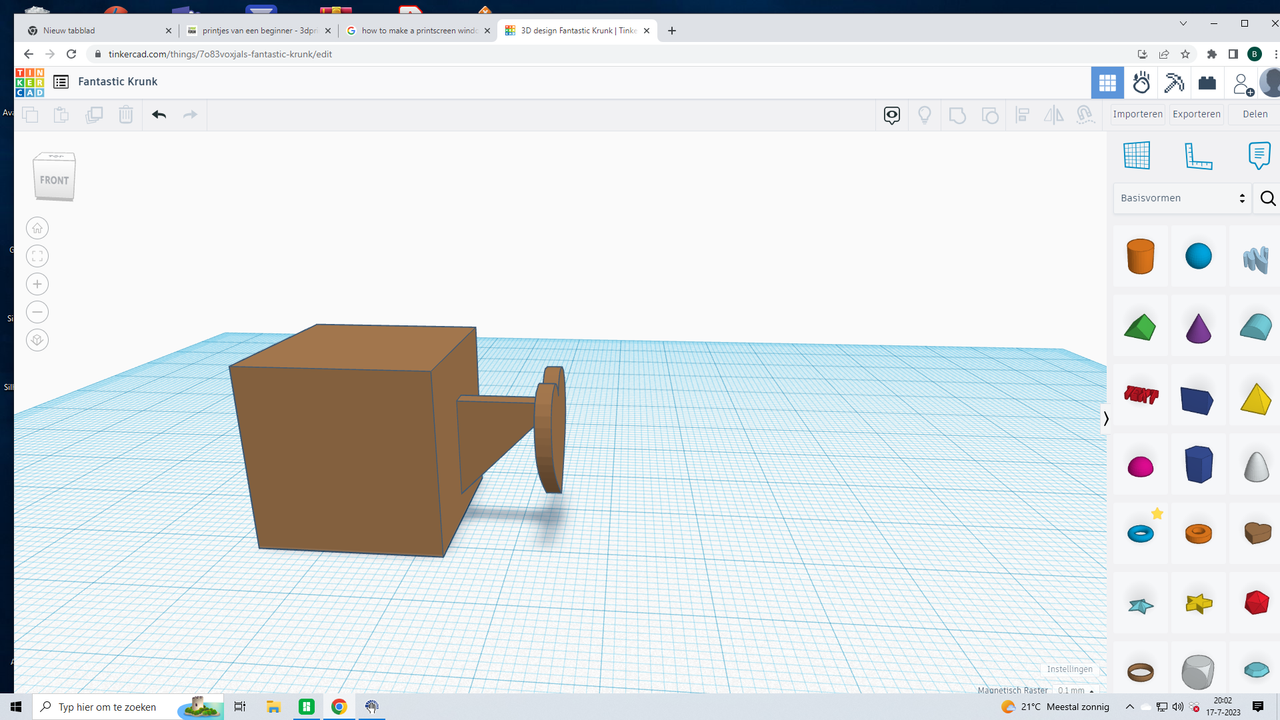This screenshot has height=720, width=1280.
Task: Switch to how to make a printscreen tab
Action: point(417,31)
